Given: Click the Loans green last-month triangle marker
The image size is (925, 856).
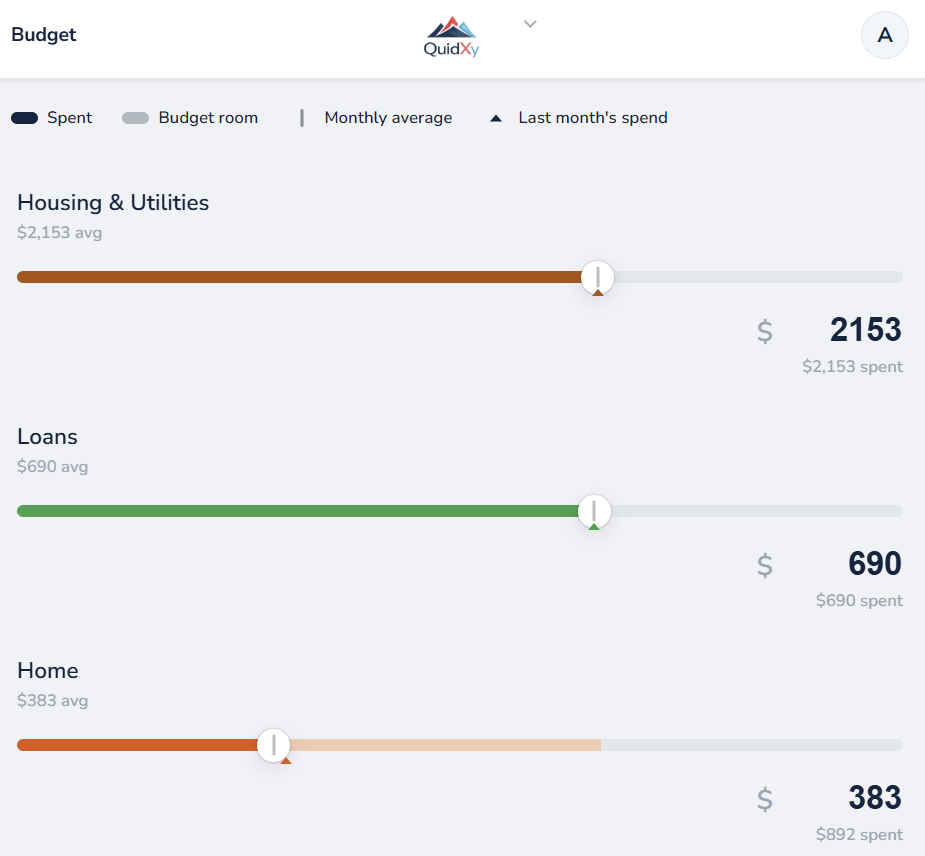Looking at the screenshot, I should point(594,527).
